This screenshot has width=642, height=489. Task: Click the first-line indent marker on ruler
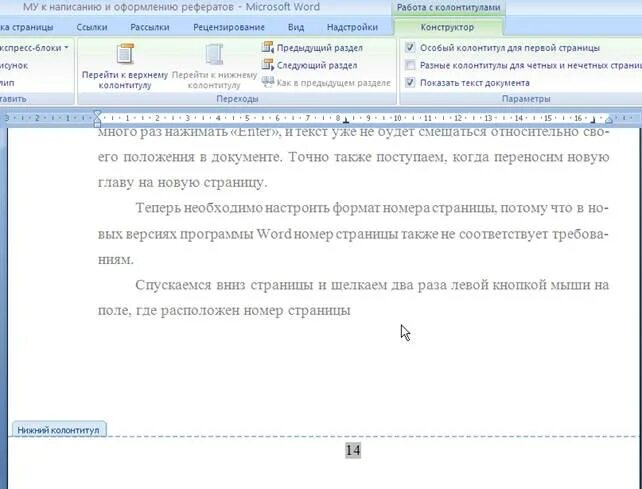pyautogui.click(x=97, y=114)
